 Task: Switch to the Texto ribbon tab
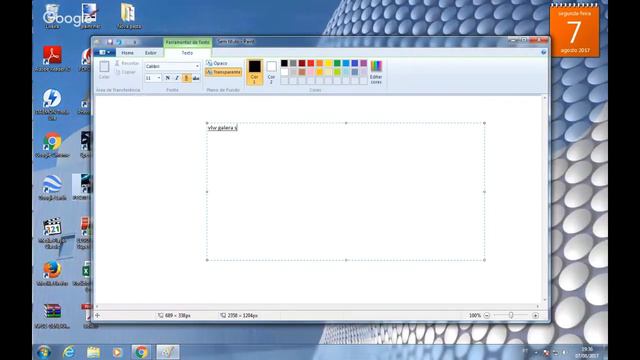[187, 53]
